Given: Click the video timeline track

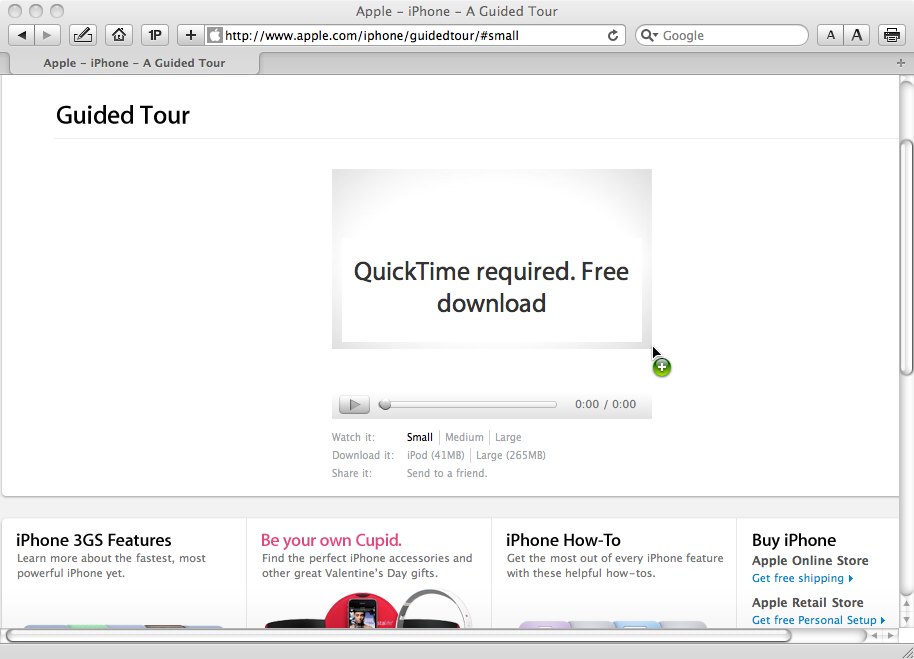Looking at the screenshot, I should (x=468, y=404).
